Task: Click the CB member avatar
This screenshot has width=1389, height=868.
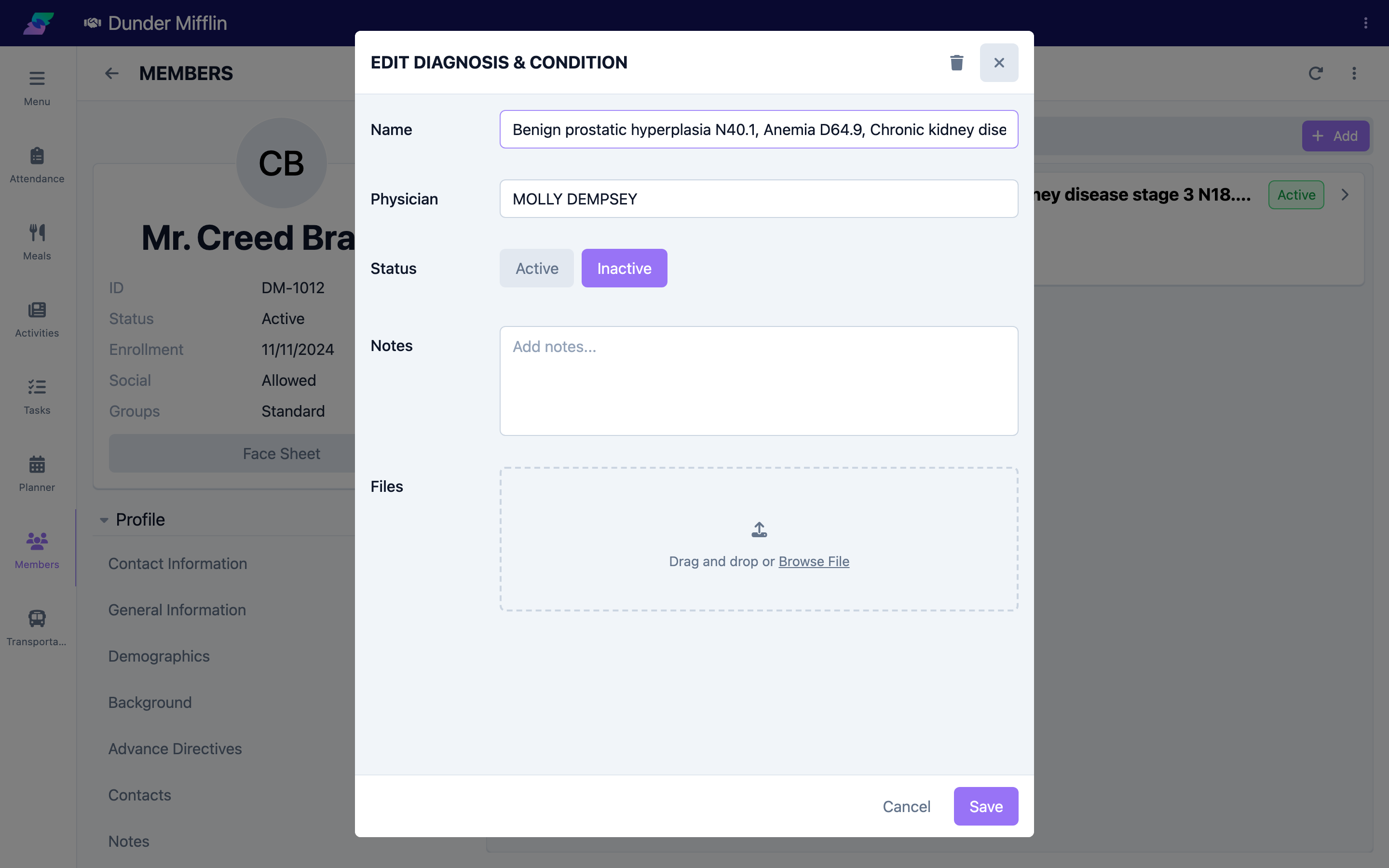Action: [x=281, y=163]
